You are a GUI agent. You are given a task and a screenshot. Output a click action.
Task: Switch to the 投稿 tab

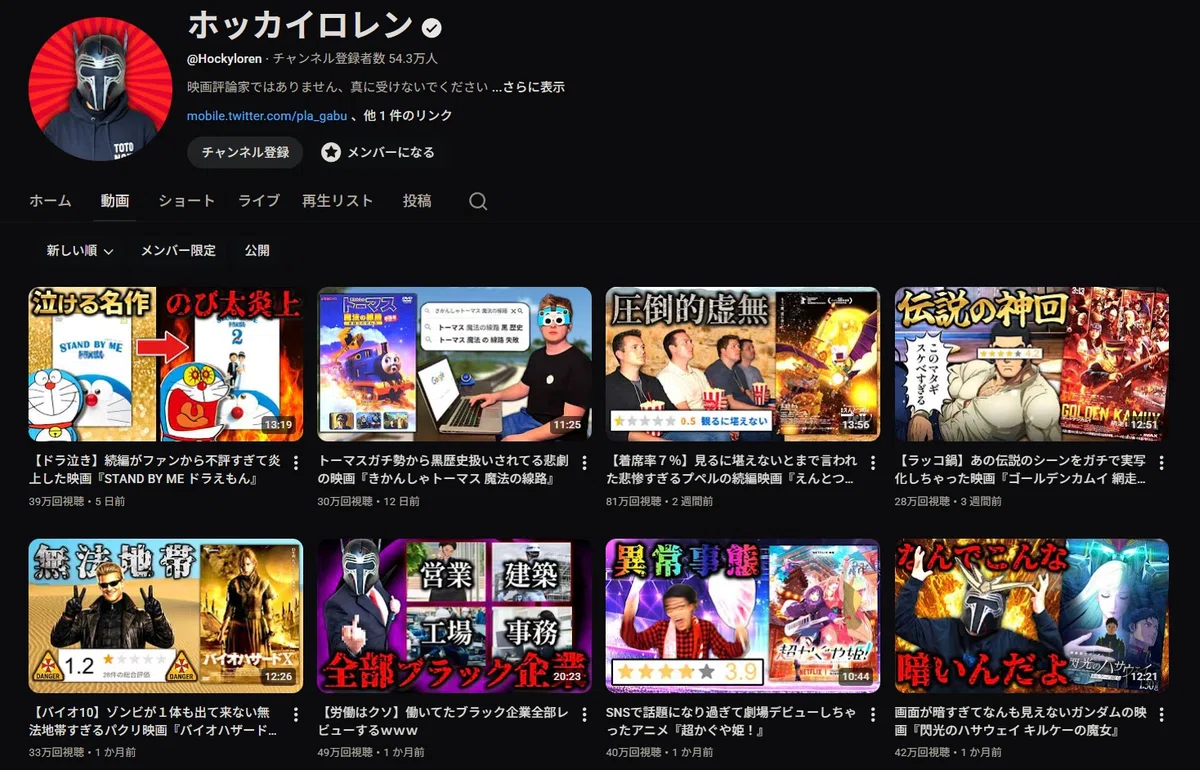click(417, 201)
